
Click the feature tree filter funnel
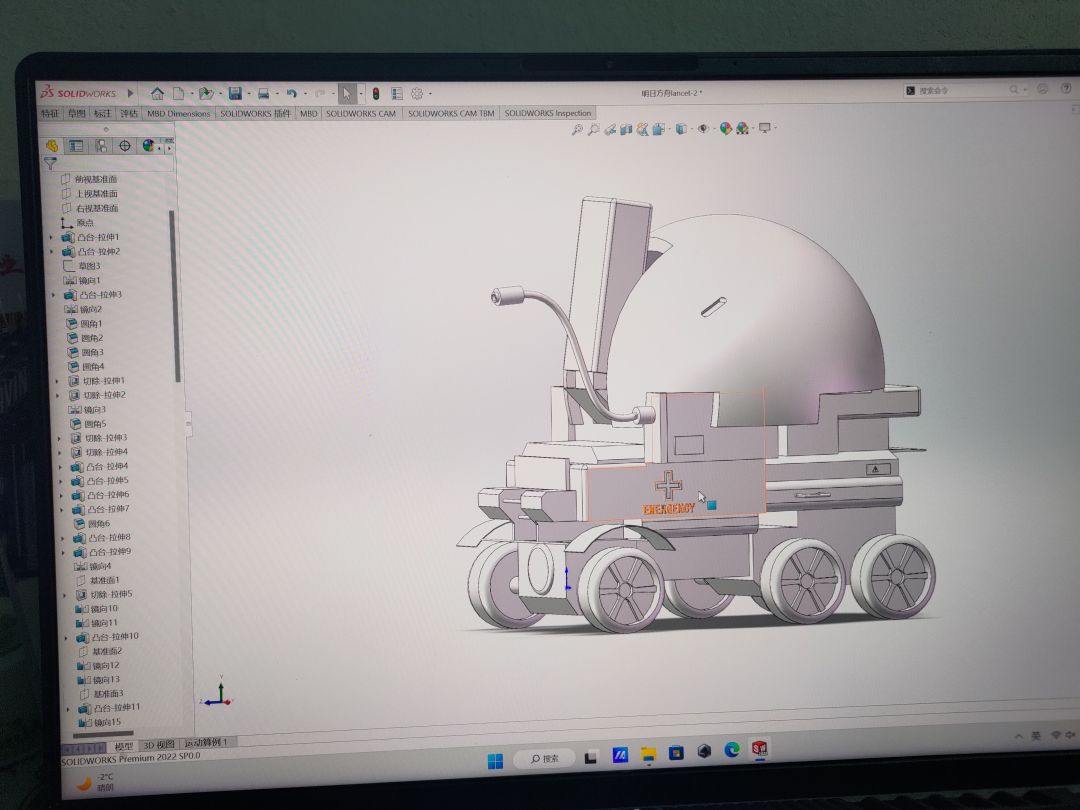pos(50,163)
